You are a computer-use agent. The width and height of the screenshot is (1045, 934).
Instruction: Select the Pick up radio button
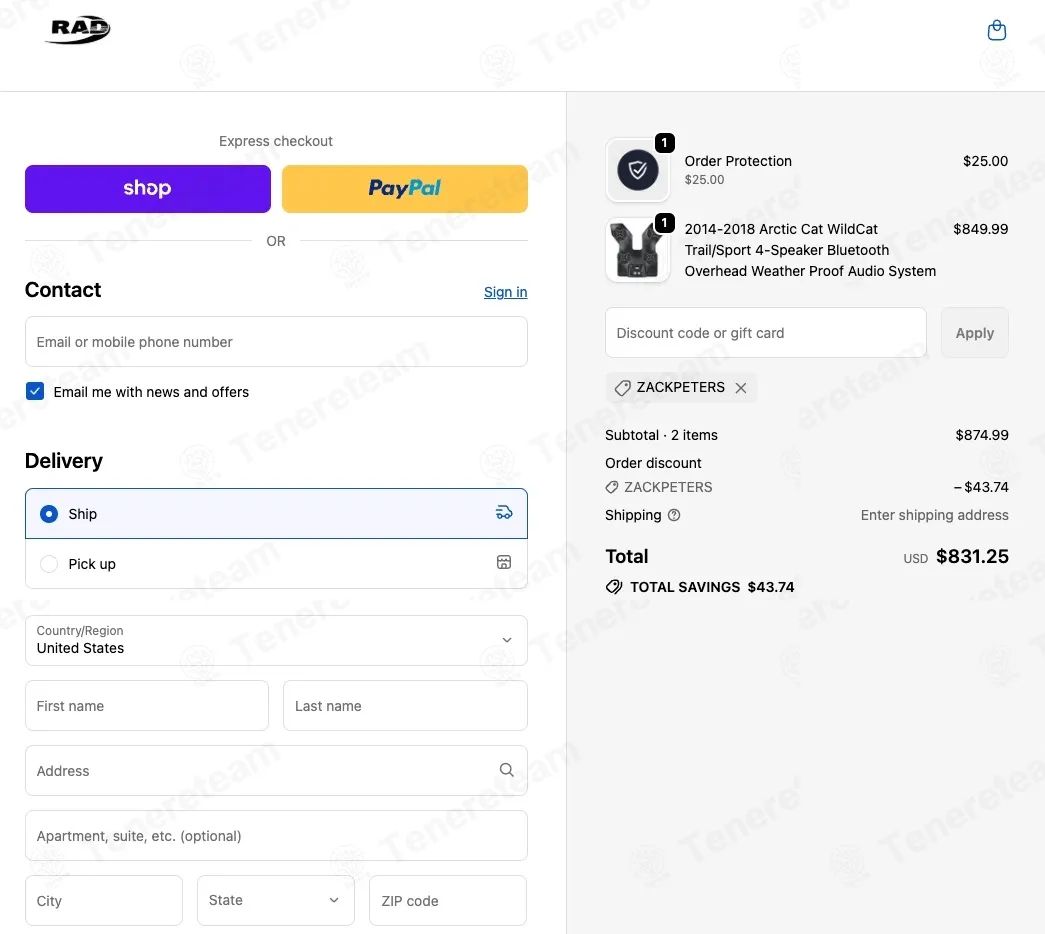49,564
